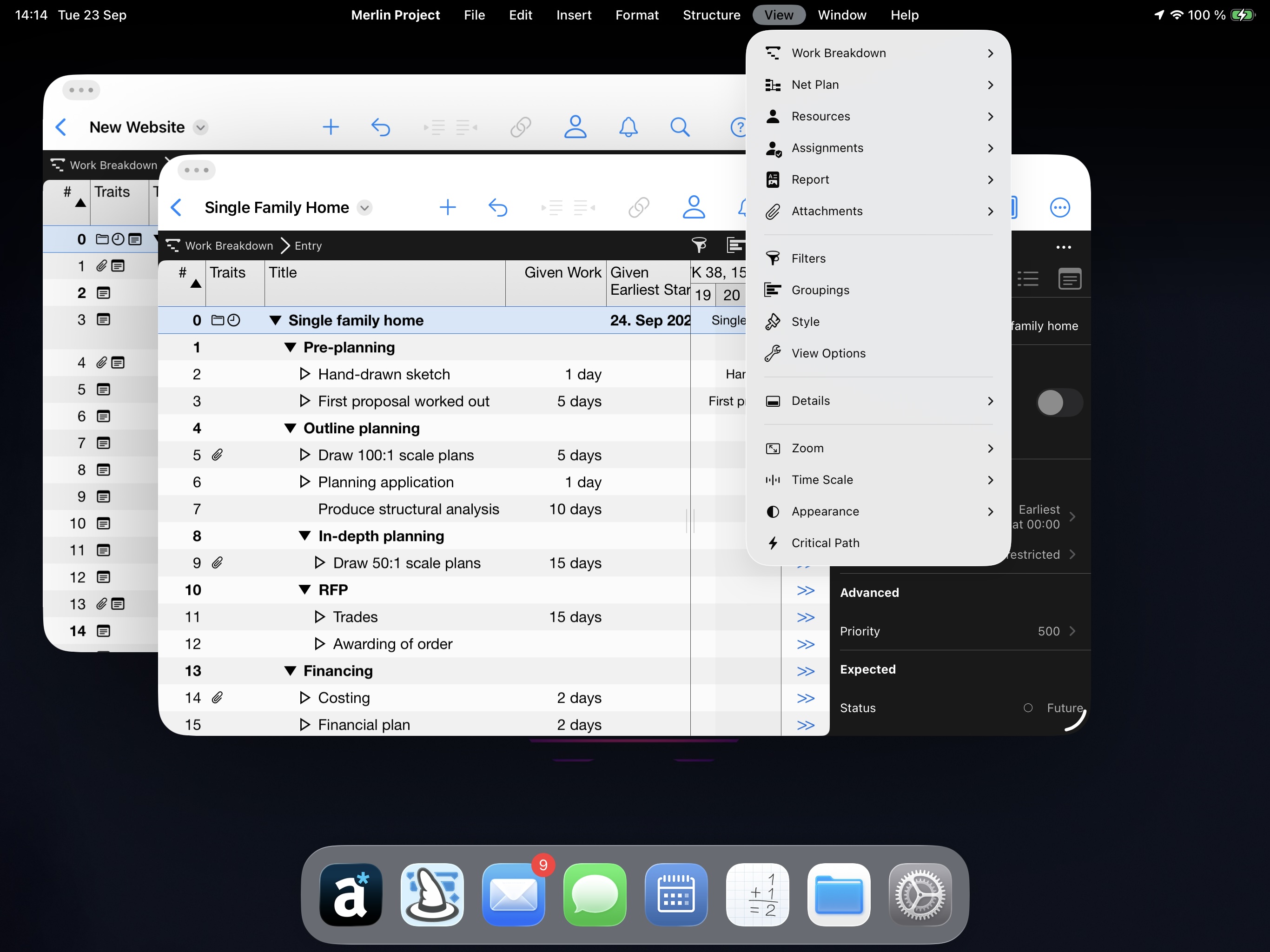
Task: Expand the Costing task disclosure triangle
Action: pos(304,698)
